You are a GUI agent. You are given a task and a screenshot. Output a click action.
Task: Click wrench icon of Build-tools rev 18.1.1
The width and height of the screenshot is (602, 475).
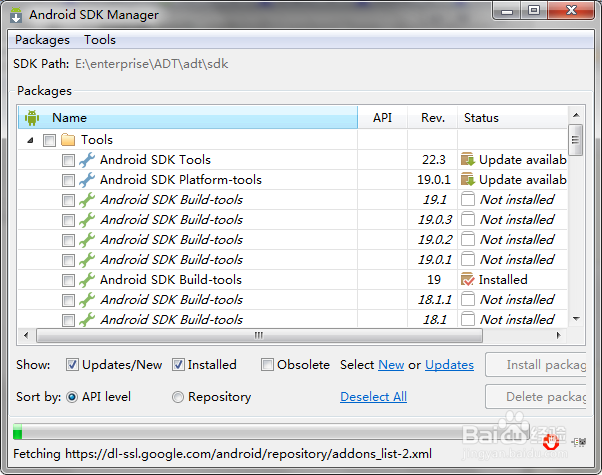pos(87,300)
